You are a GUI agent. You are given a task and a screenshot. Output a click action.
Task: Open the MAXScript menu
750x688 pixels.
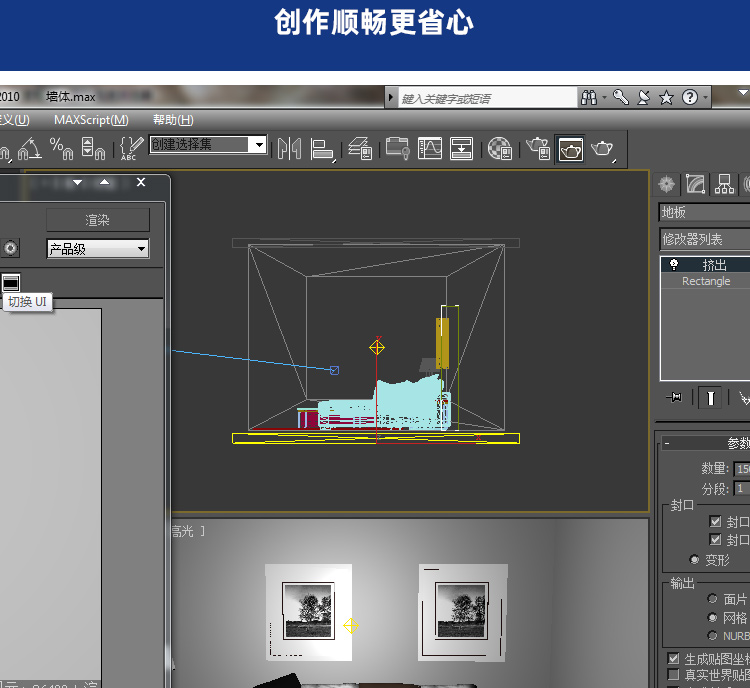pos(91,120)
